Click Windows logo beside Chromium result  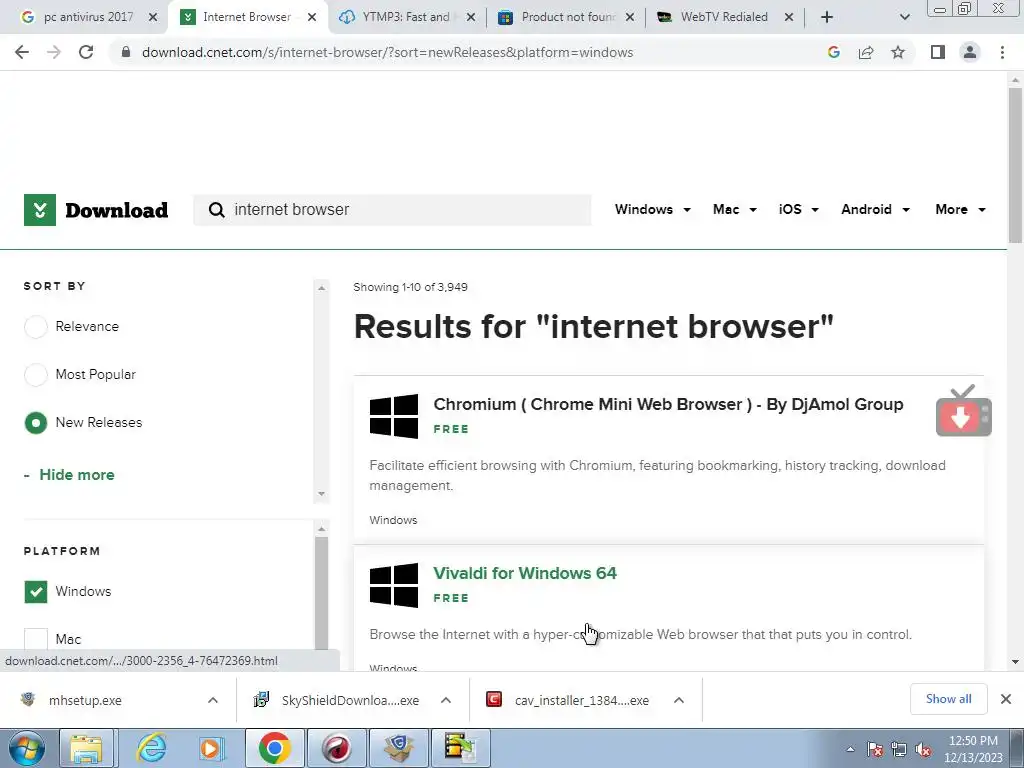coord(394,416)
